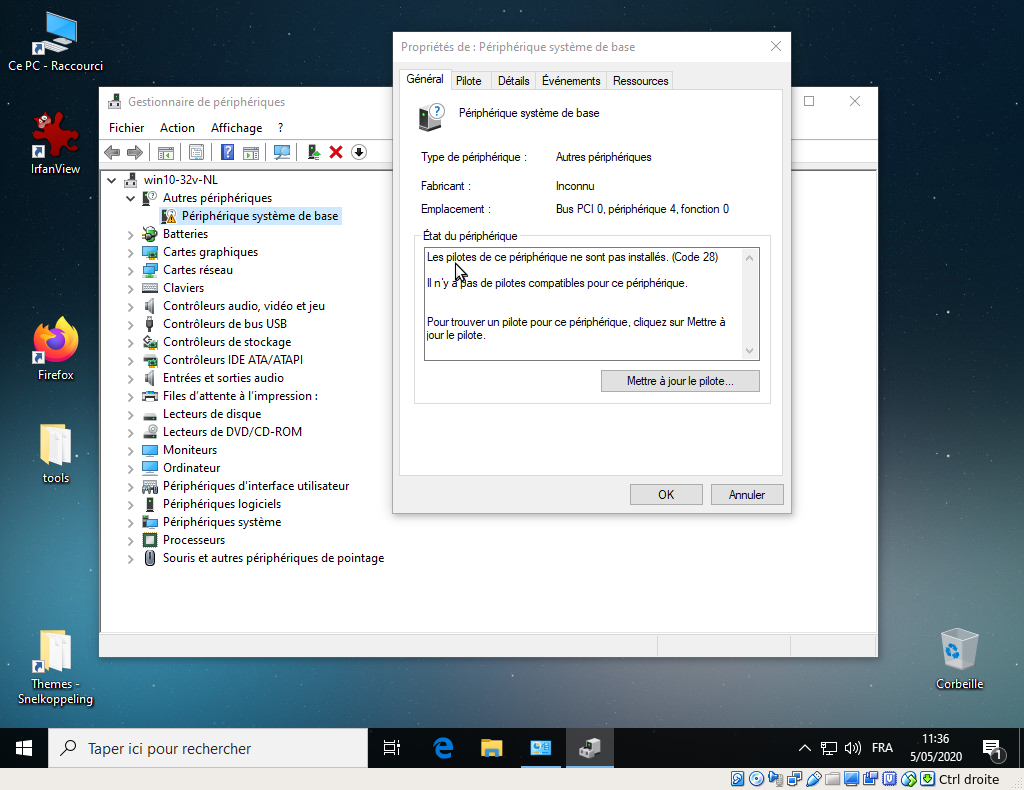Collapse the win10-32v-NL root node
This screenshot has width=1024, height=790.
(112, 180)
